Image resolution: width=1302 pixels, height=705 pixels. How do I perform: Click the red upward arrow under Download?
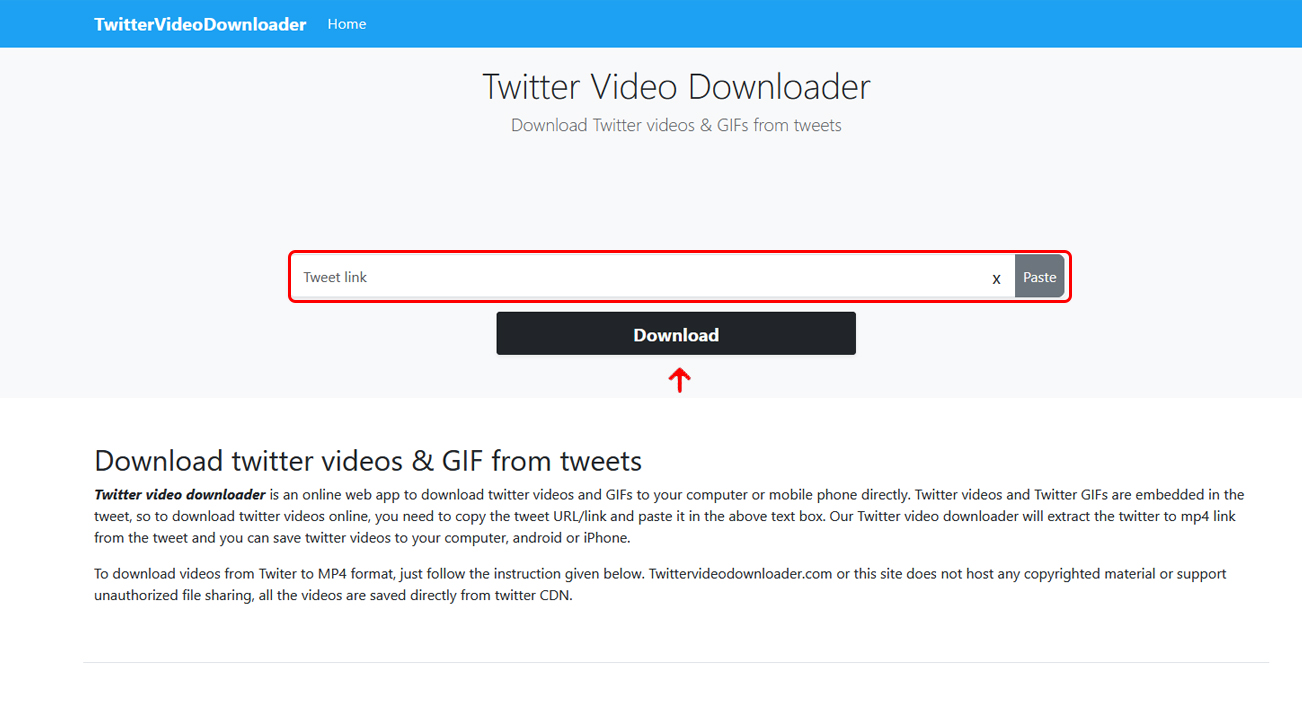click(680, 380)
